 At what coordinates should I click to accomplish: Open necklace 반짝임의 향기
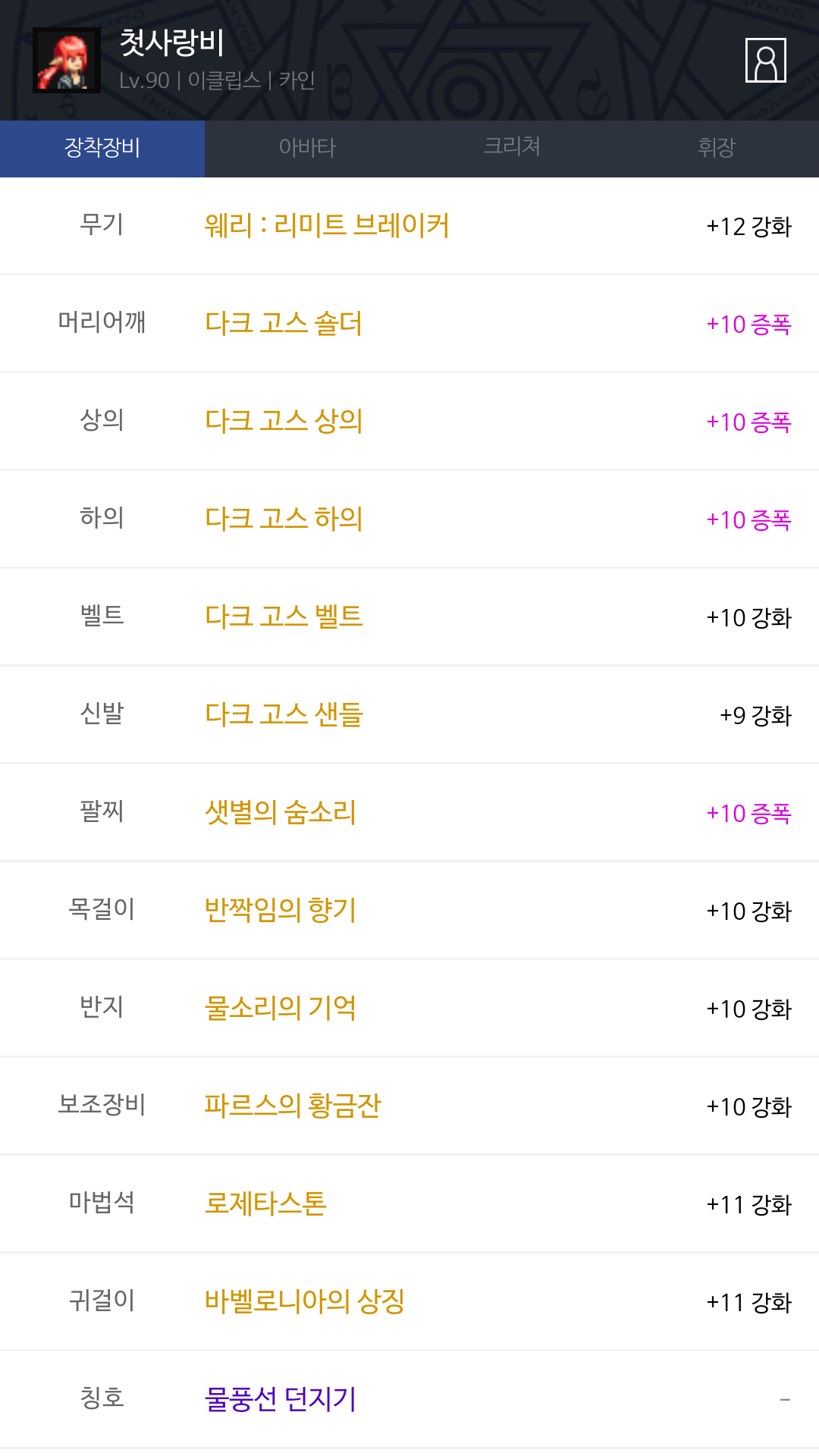(x=281, y=911)
